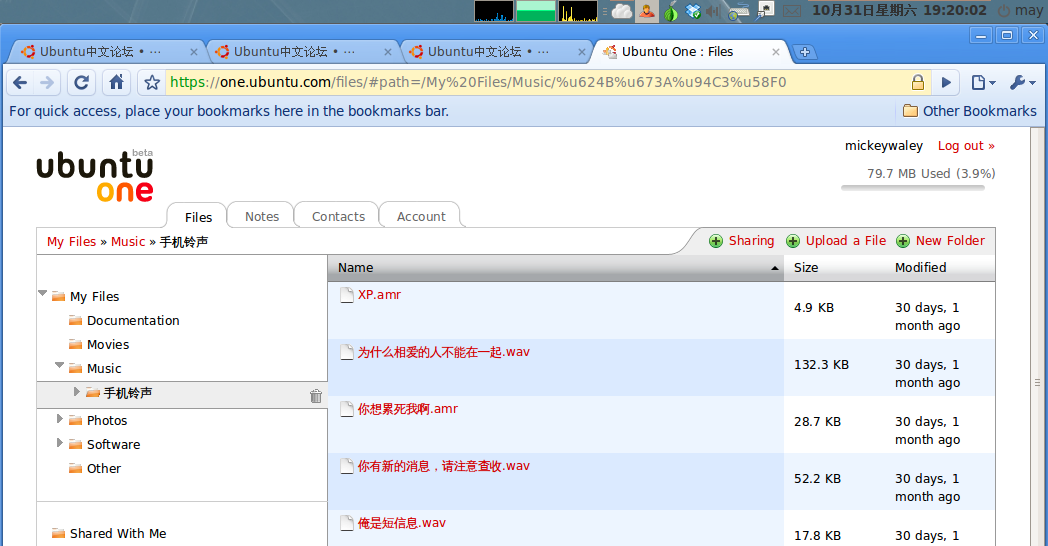Click the storage usage bar
Screen dimensions: 1048x546
pyautogui.click(x=913, y=188)
